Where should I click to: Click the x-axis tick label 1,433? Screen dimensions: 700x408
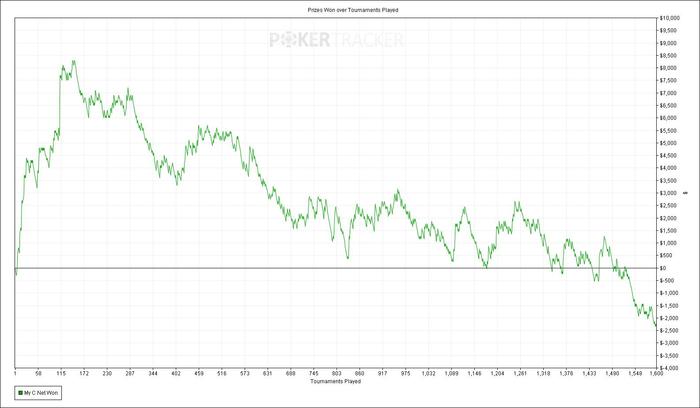pyautogui.click(x=589, y=373)
